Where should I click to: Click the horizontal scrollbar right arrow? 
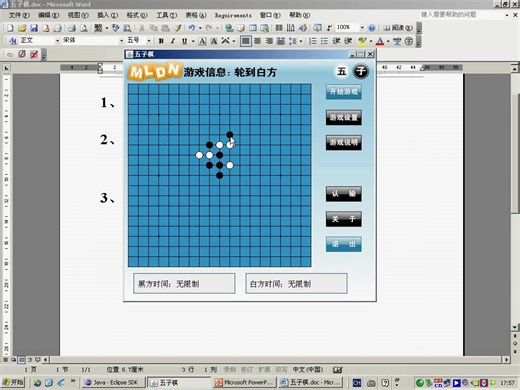[506, 360]
